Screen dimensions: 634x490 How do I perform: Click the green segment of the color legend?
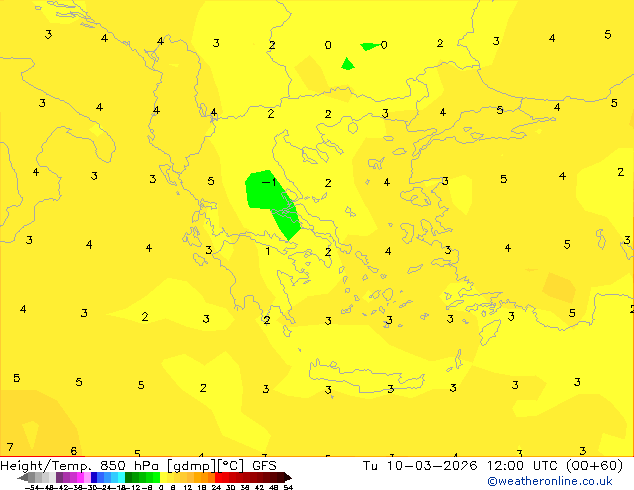pyautogui.click(x=140, y=477)
